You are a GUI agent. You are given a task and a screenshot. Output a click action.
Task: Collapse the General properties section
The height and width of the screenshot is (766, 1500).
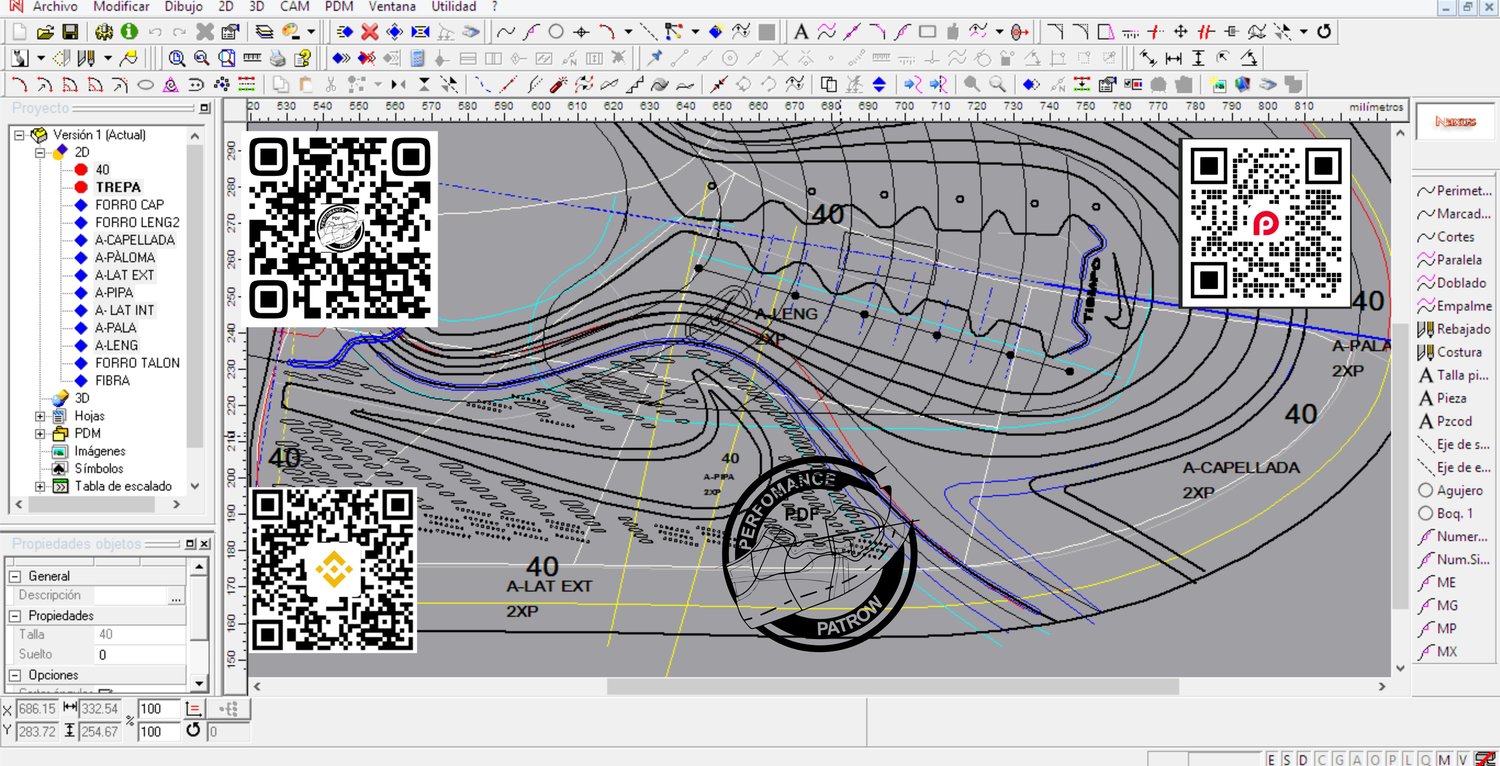15,576
